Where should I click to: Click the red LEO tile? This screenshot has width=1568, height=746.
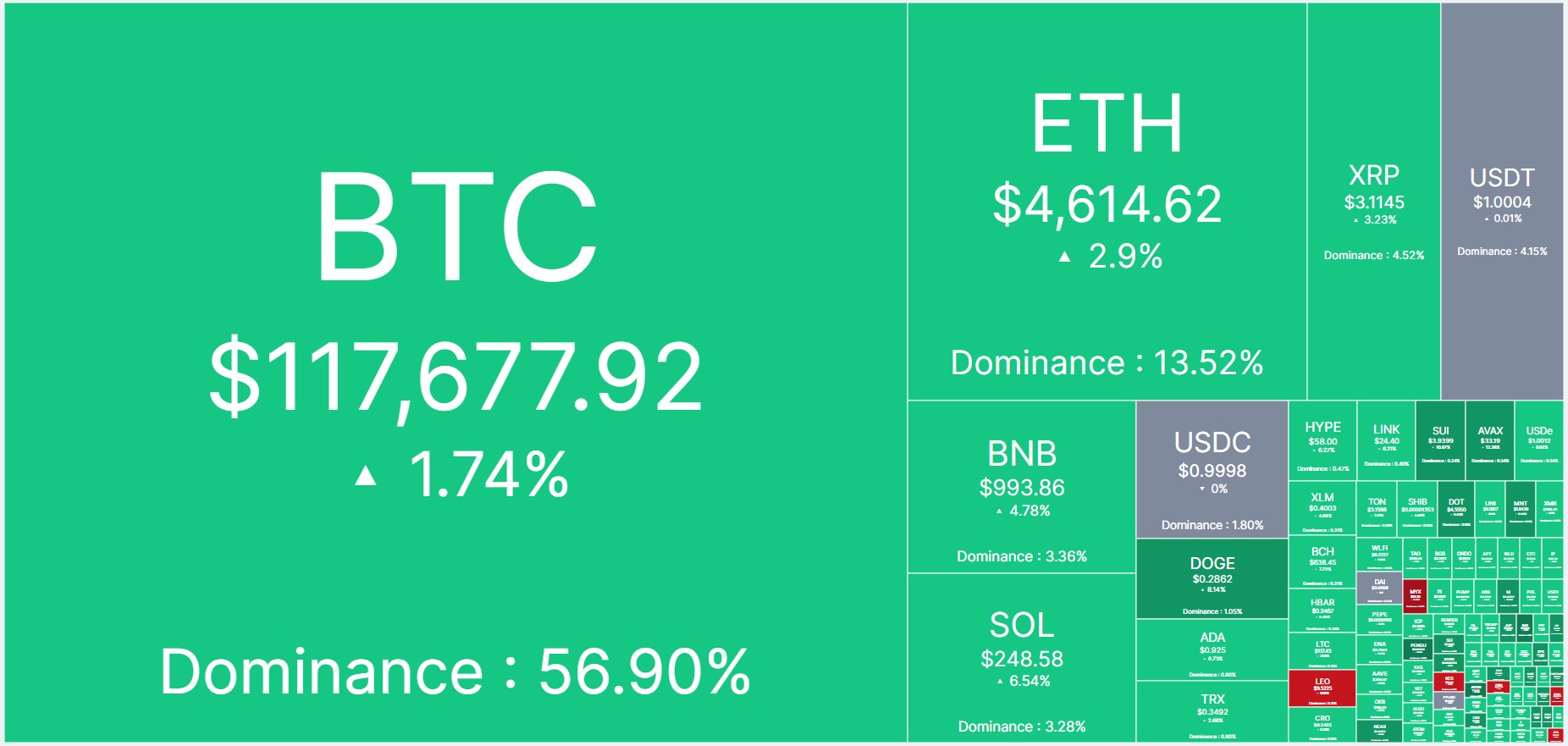(x=1322, y=688)
